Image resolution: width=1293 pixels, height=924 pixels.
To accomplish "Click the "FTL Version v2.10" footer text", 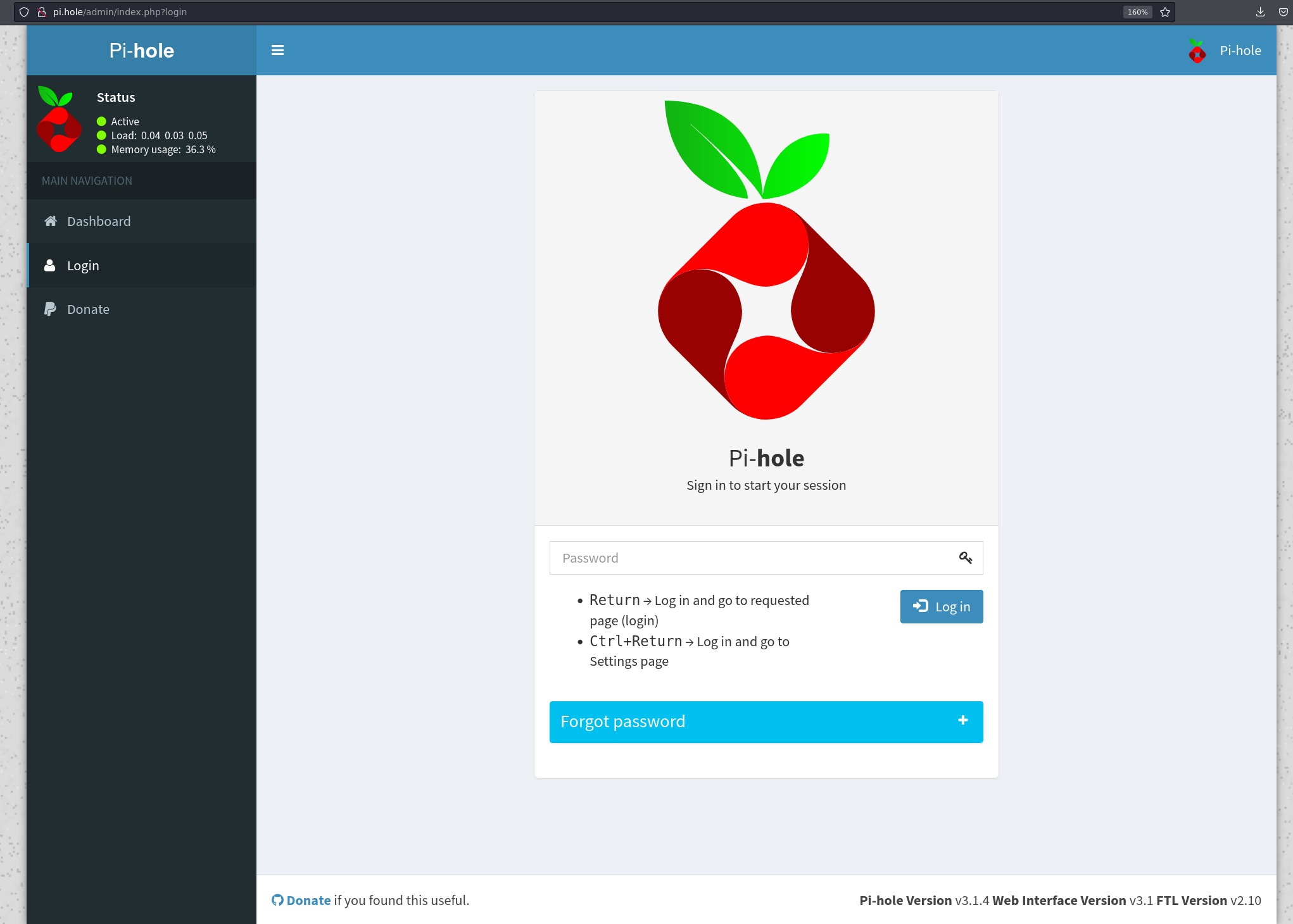I will (x=1208, y=900).
